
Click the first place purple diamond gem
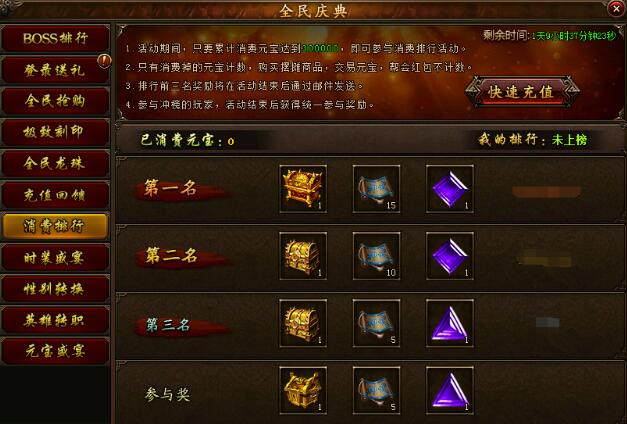[x=450, y=188]
